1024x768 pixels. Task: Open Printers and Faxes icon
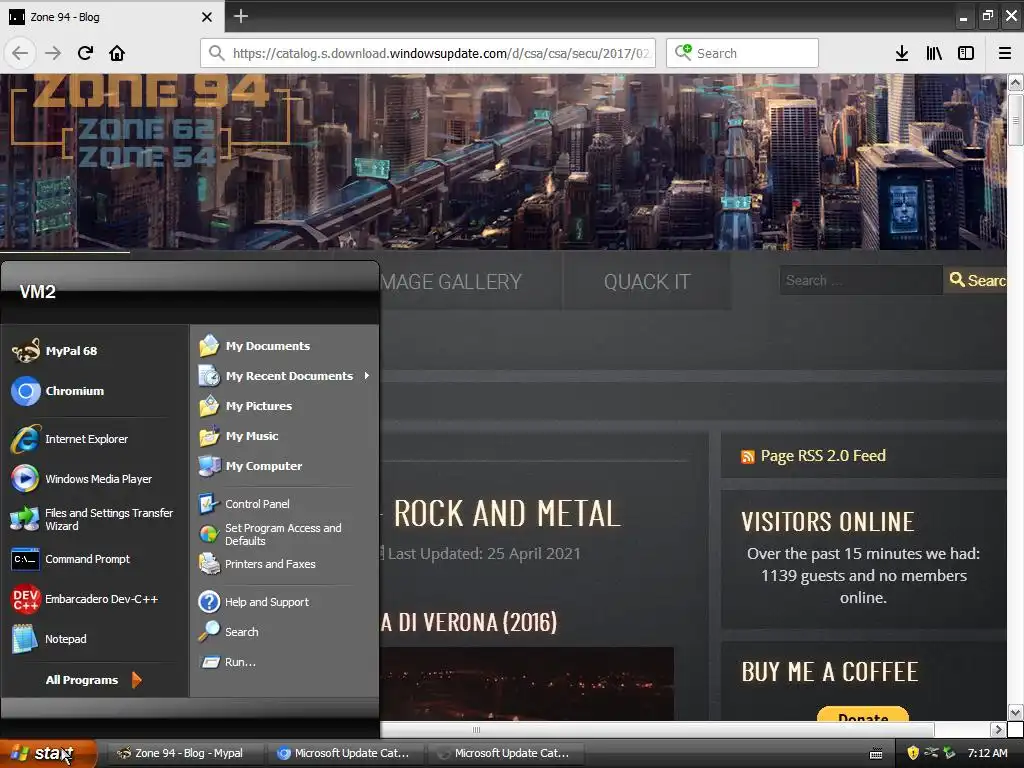pyautogui.click(x=209, y=564)
